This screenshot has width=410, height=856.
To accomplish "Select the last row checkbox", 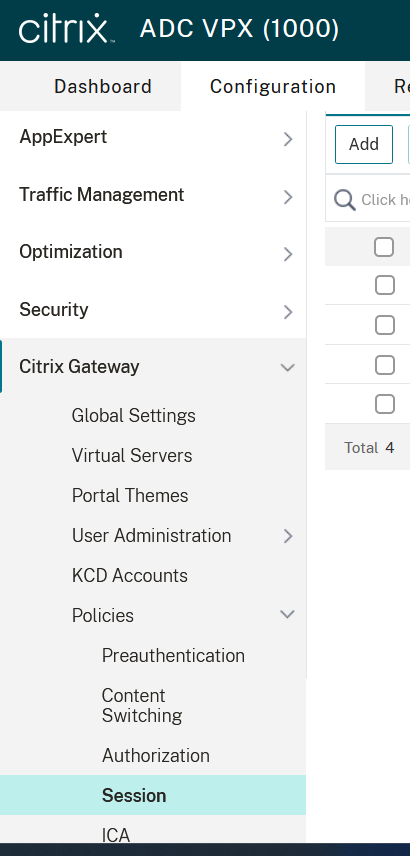I will coord(385,404).
